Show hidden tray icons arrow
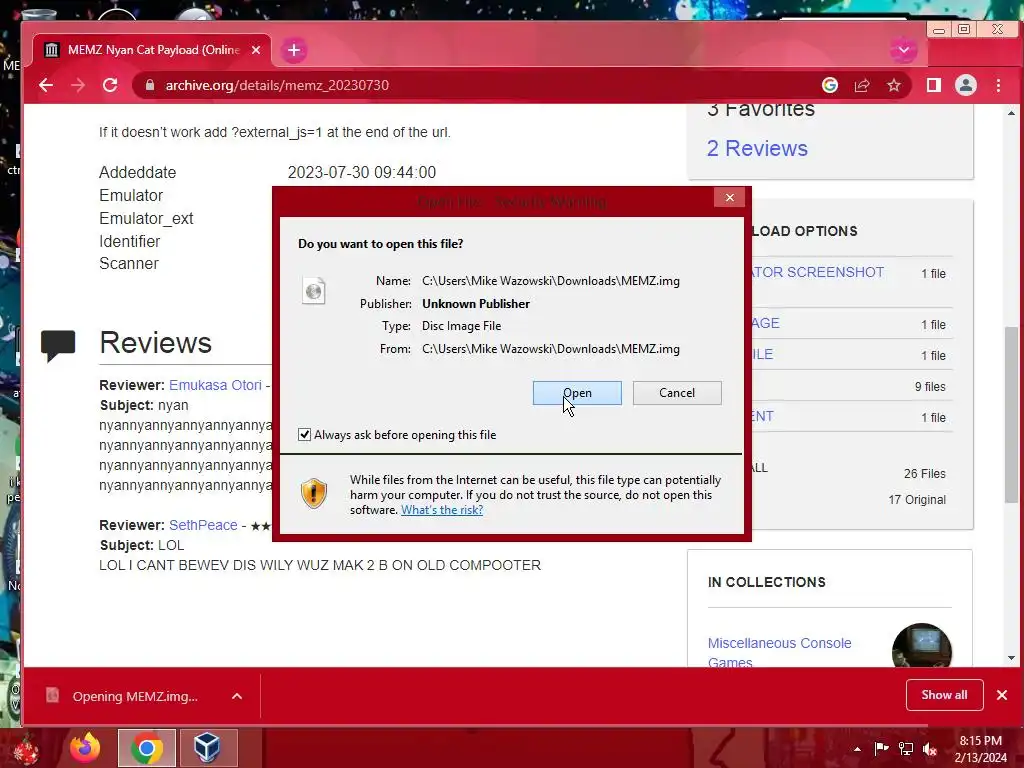The image size is (1024, 768). coord(857,749)
